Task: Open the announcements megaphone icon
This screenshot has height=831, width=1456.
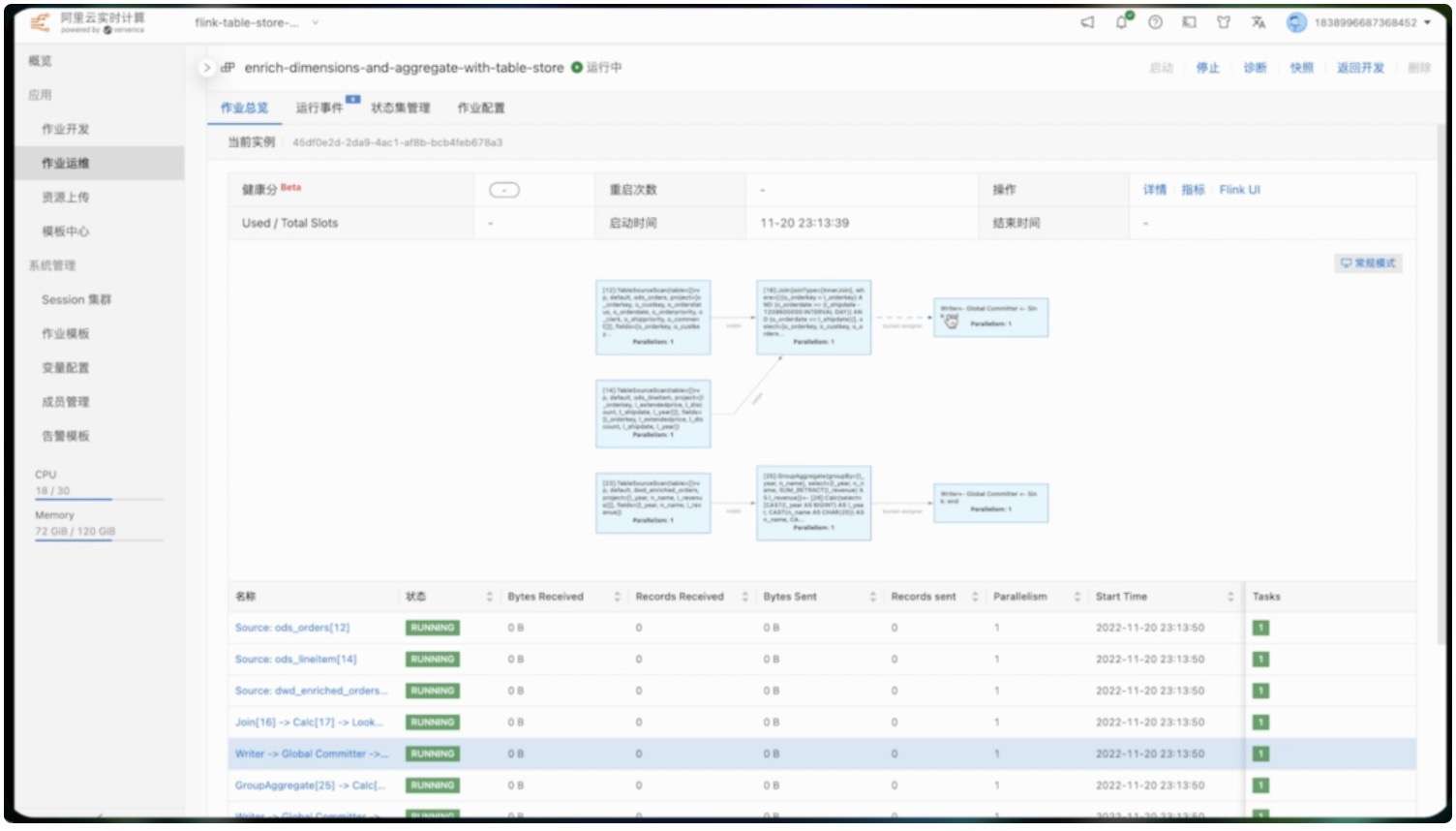Action: pos(1087,22)
